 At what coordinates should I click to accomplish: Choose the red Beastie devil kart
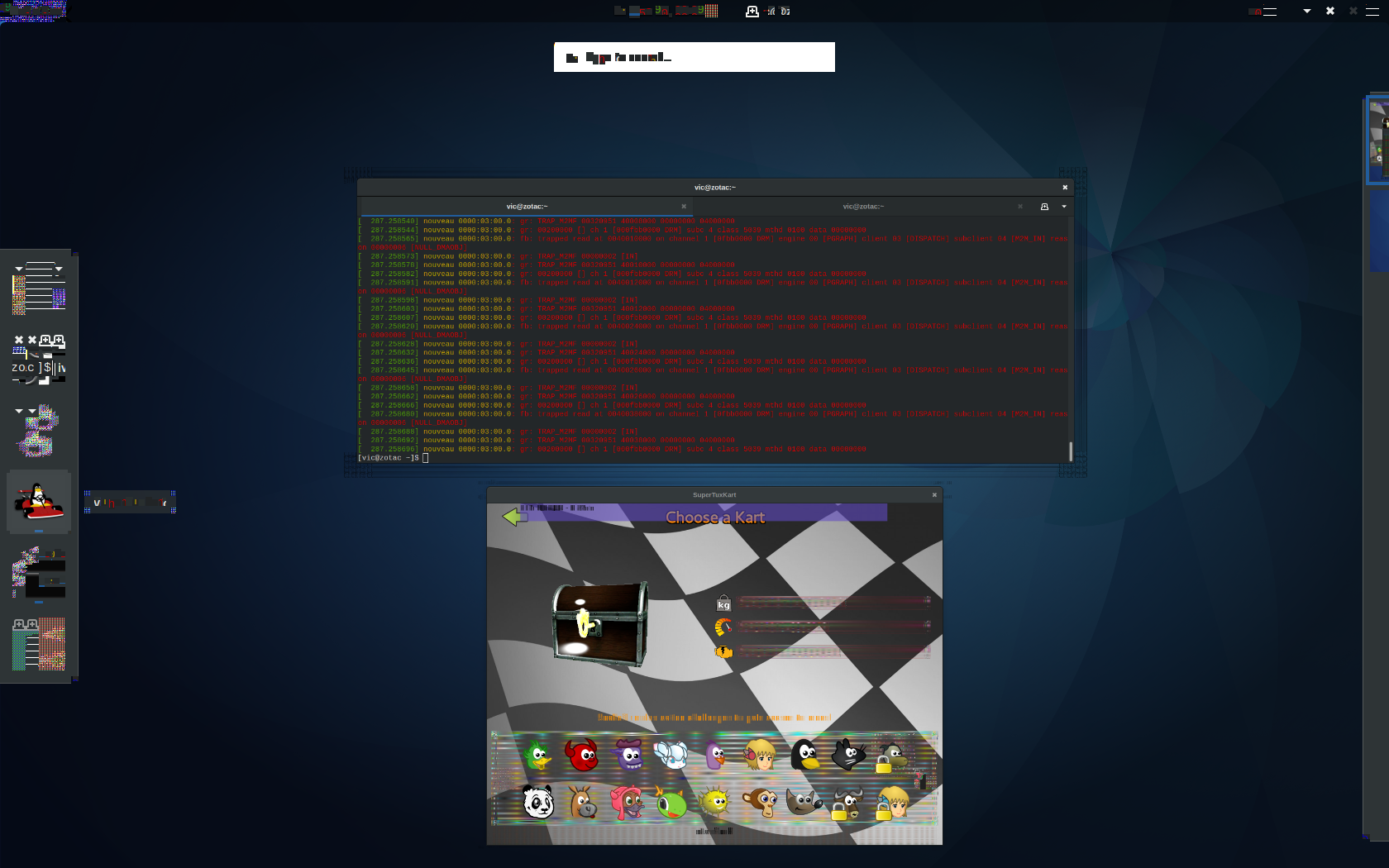coord(582,755)
